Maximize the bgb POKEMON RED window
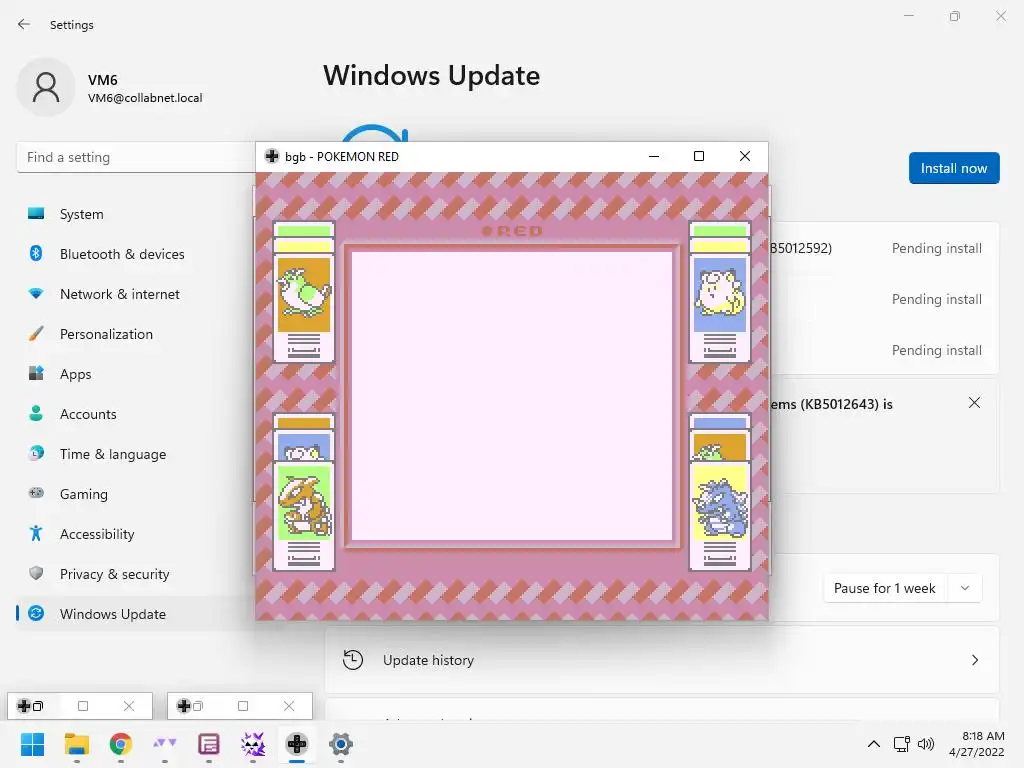Viewport: 1024px width, 768px height. click(699, 156)
